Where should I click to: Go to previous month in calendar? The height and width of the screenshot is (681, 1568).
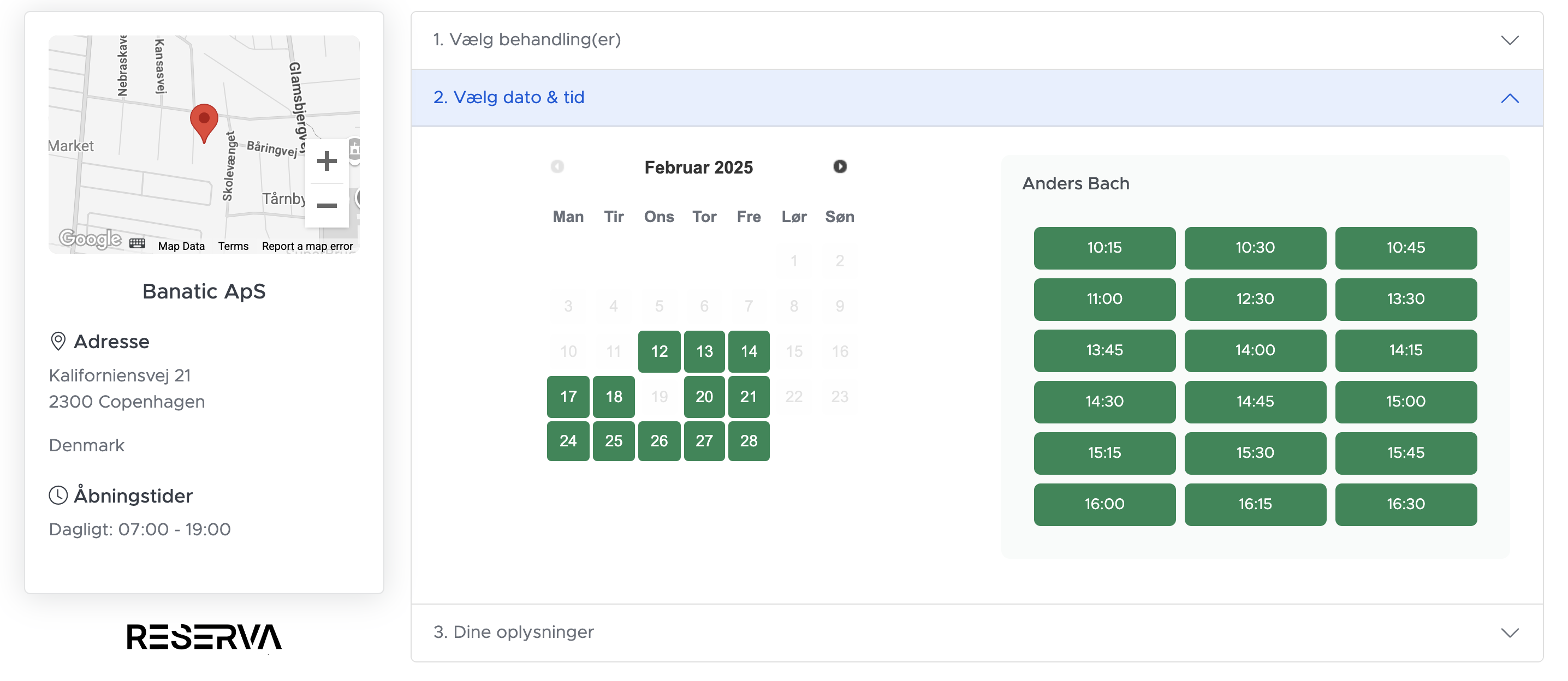tap(557, 166)
